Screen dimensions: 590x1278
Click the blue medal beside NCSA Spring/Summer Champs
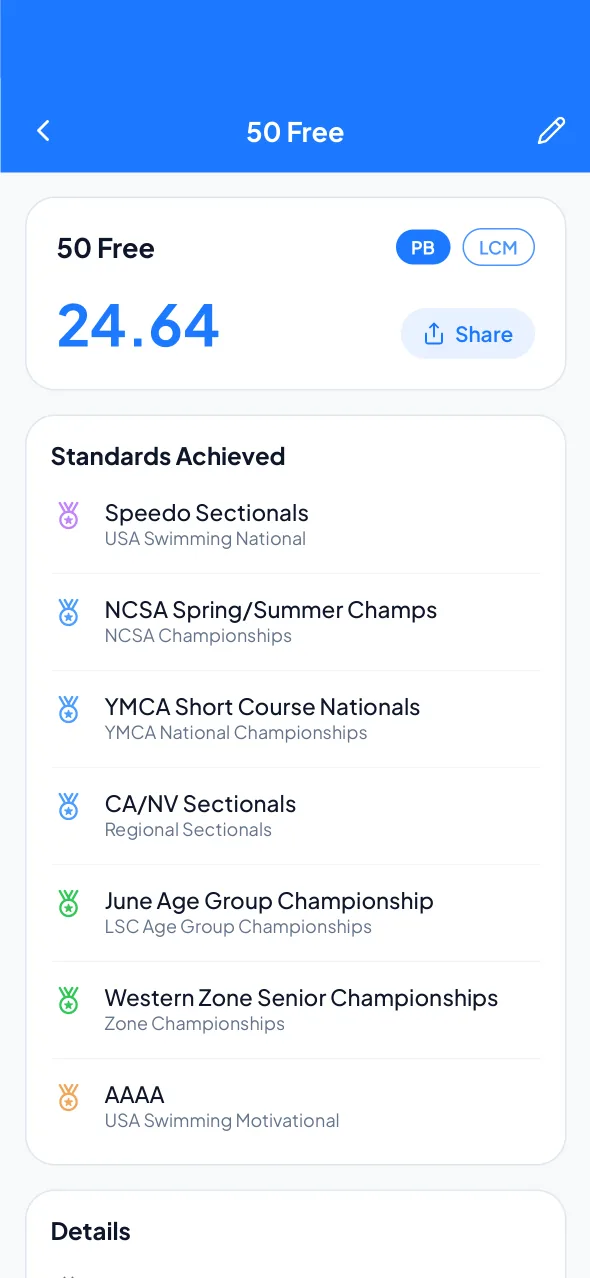click(68, 612)
